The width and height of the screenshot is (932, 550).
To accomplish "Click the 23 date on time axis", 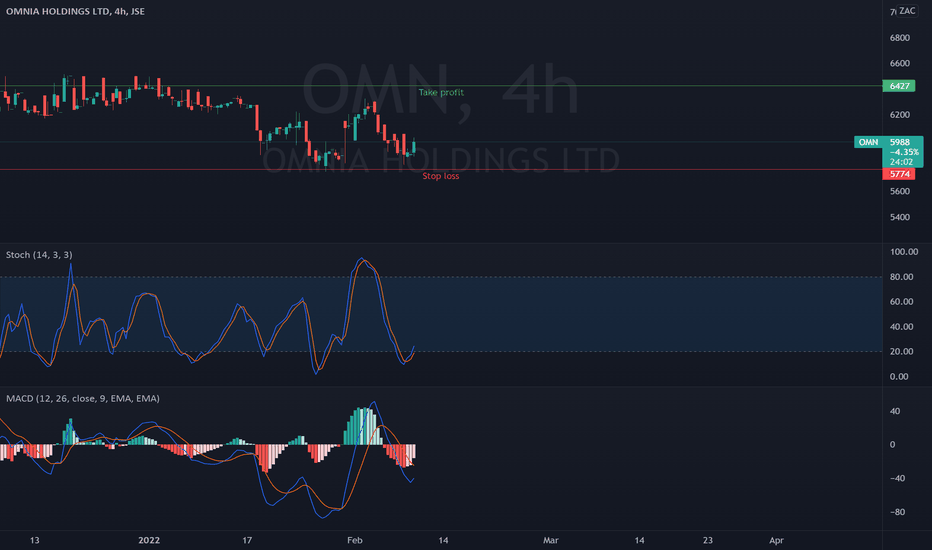I will point(707,540).
